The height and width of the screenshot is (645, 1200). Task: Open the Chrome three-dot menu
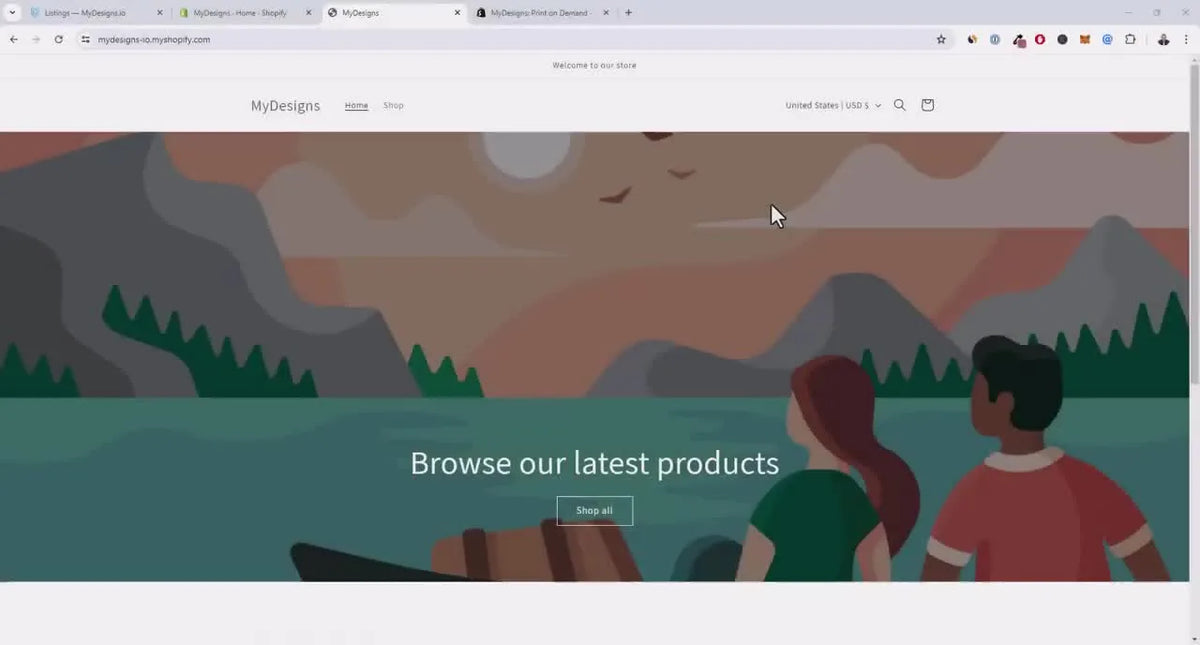(x=1186, y=39)
